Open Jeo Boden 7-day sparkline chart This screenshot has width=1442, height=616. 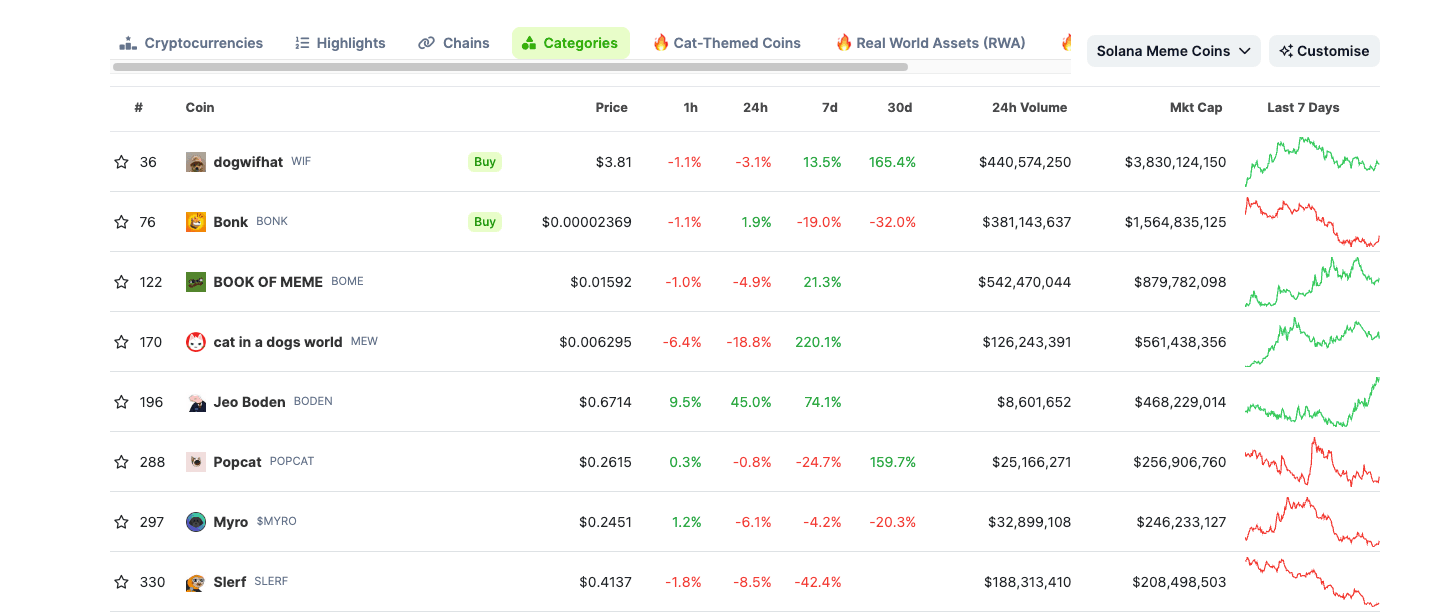pos(1312,402)
